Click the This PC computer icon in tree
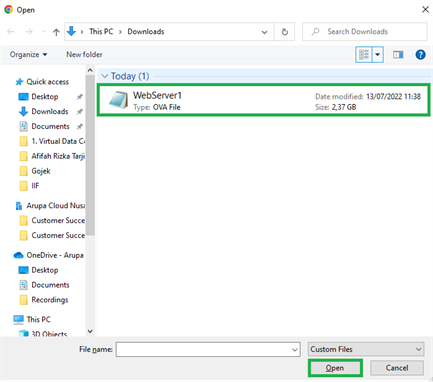This screenshot has height=382, width=433. [19, 320]
